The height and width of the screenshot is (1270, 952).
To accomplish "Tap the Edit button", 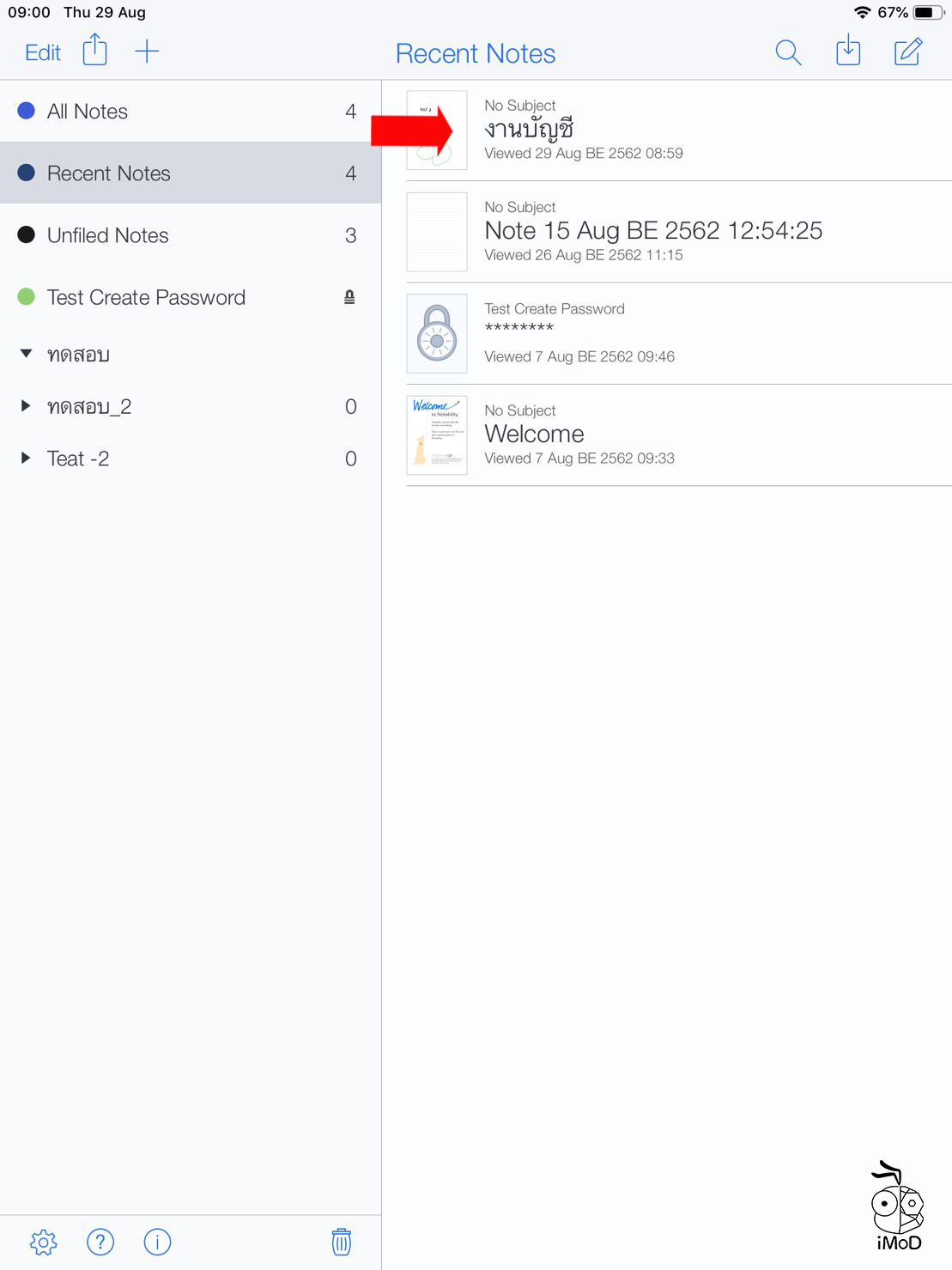I will click(x=40, y=52).
